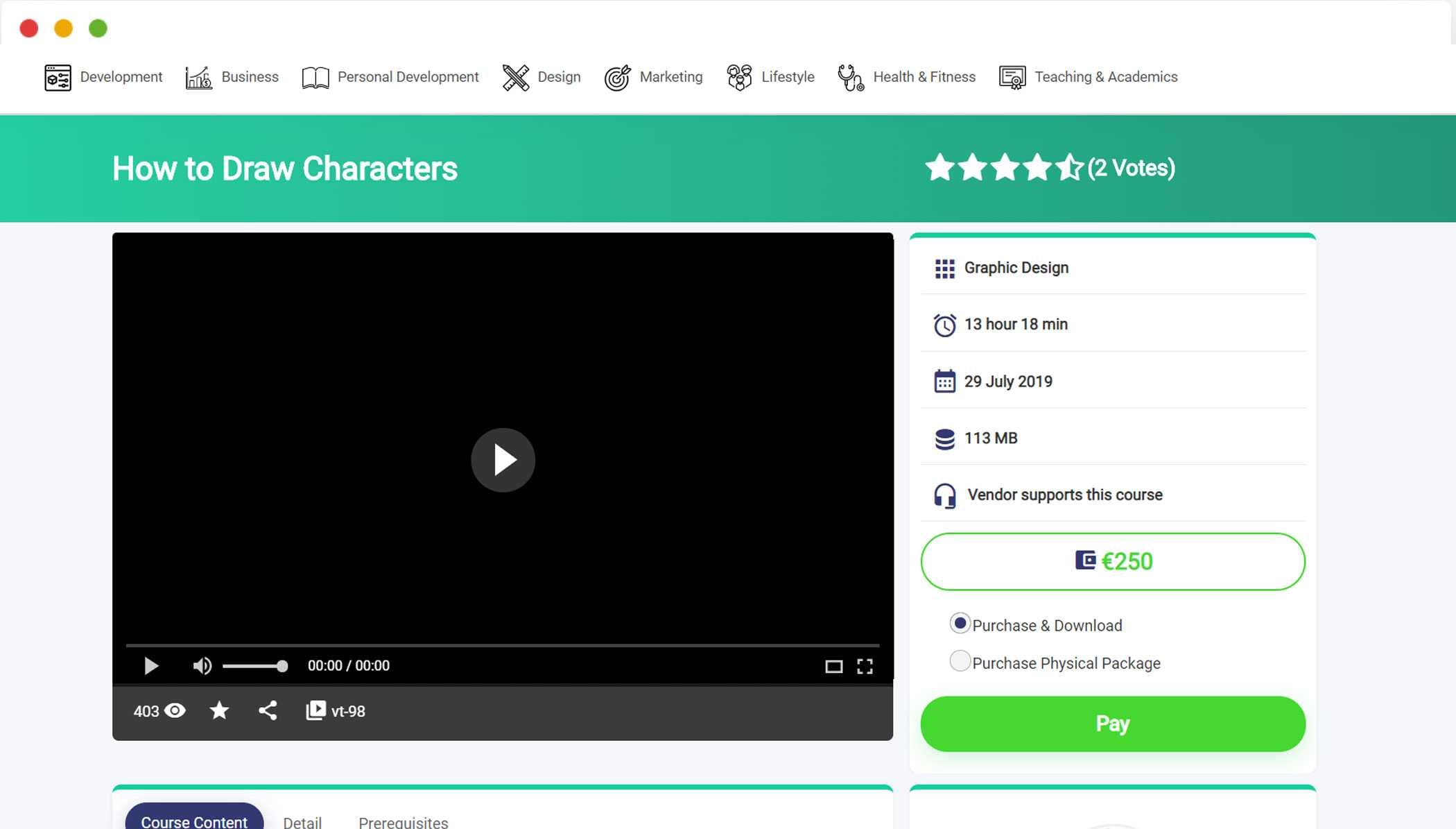
Task: Click the Vendor supports this course text
Action: (x=1065, y=495)
